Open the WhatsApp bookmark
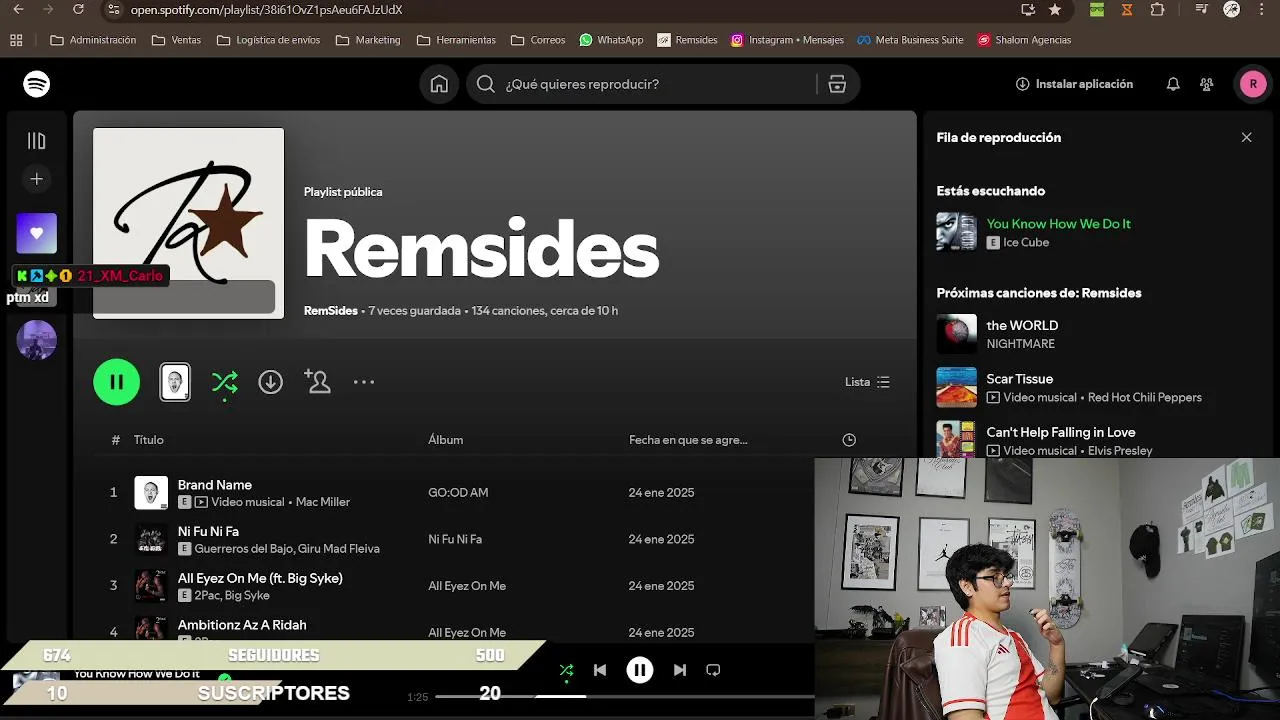Viewport: 1280px width, 720px height. 611,40
